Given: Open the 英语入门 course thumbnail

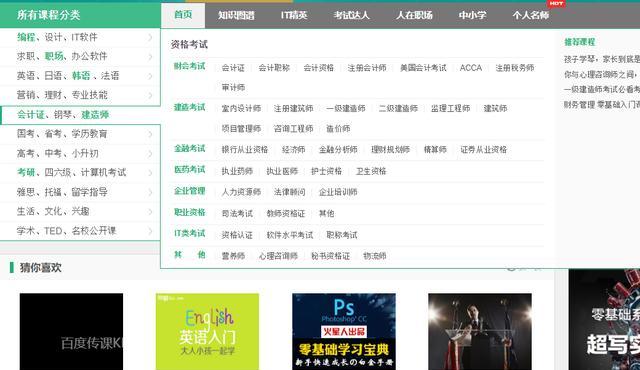Looking at the screenshot, I should [207, 332].
